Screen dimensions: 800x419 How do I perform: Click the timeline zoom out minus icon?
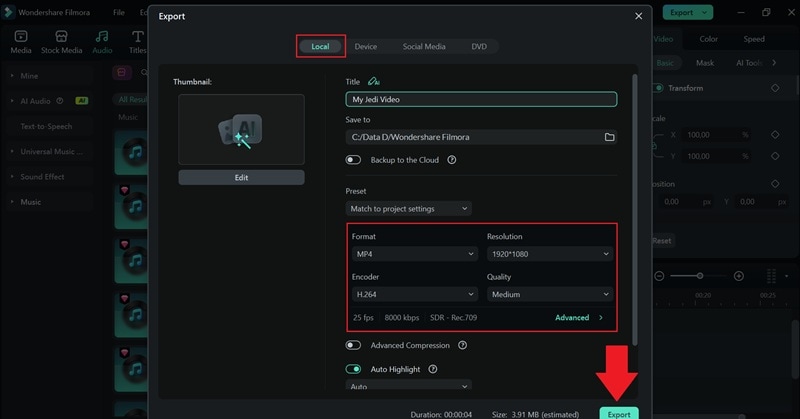pyautogui.click(x=659, y=276)
